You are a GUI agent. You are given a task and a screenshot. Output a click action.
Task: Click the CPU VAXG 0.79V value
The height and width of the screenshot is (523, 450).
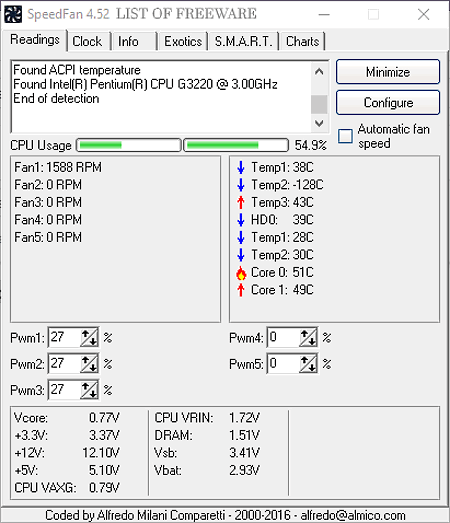click(x=104, y=488)
